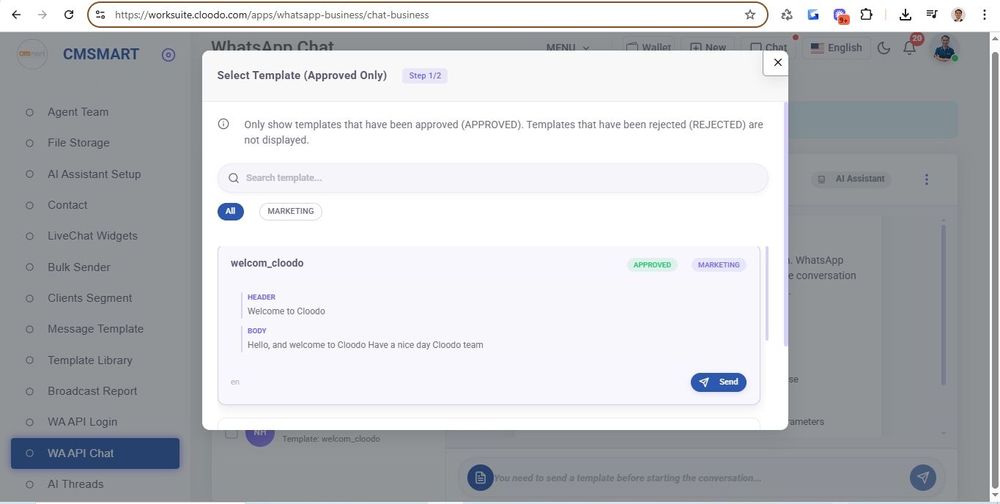Click the New plus icon in header
The height and width of the screenshot is (504, 1000).
pyautogui.click(x=707, y=48)
